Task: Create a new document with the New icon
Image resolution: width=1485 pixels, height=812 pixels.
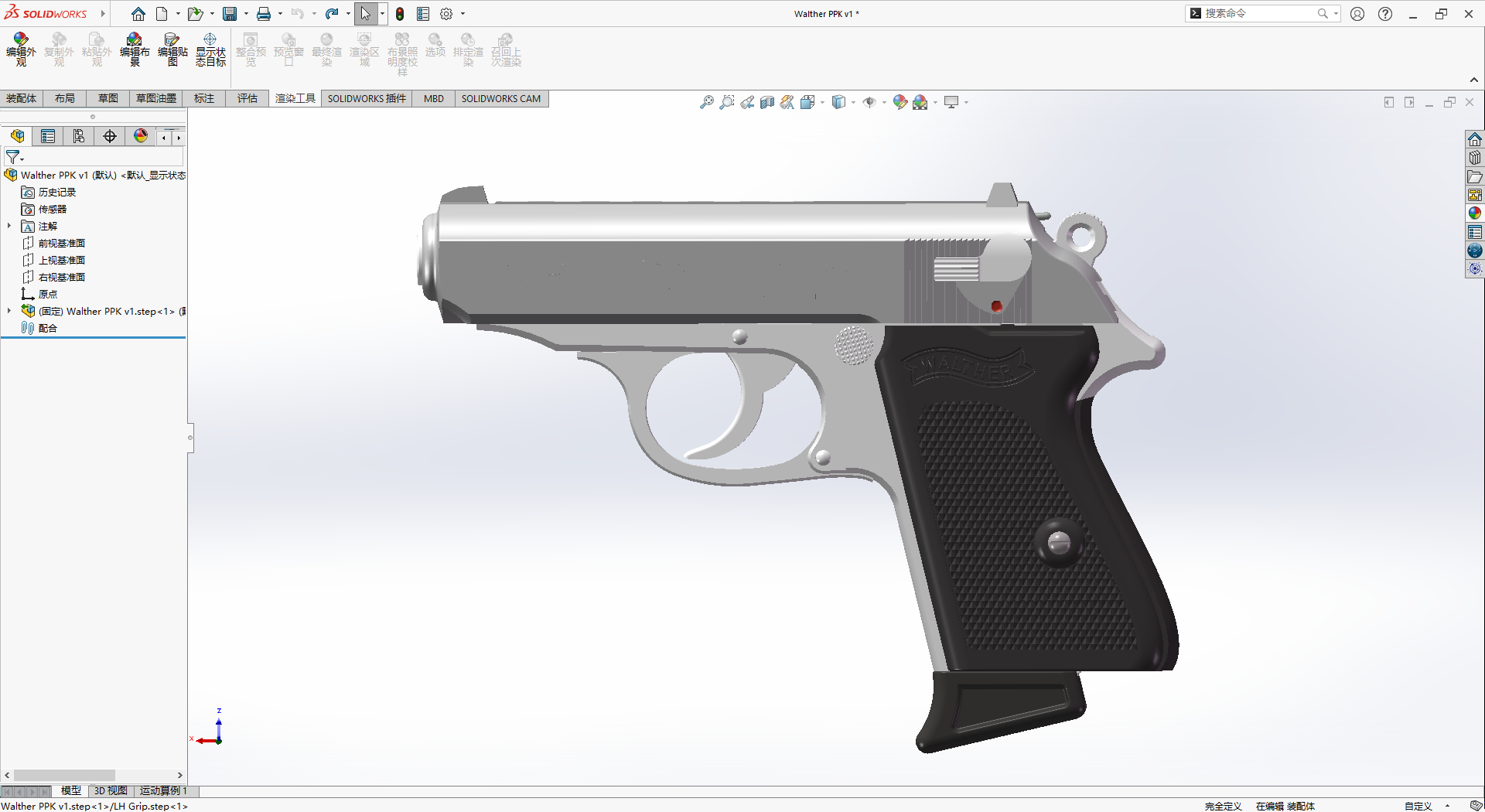Action: click(x=162, y=14)
